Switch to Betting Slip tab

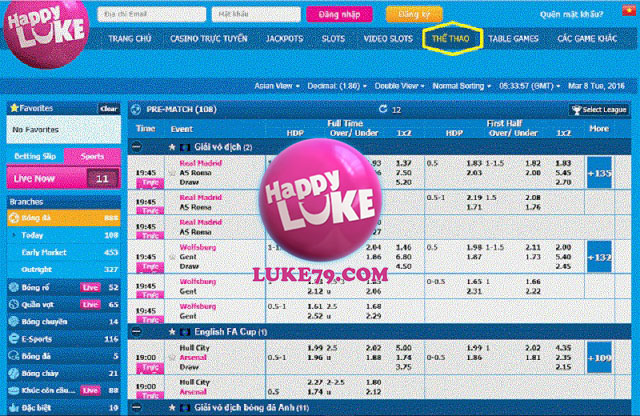coord(35,156)
